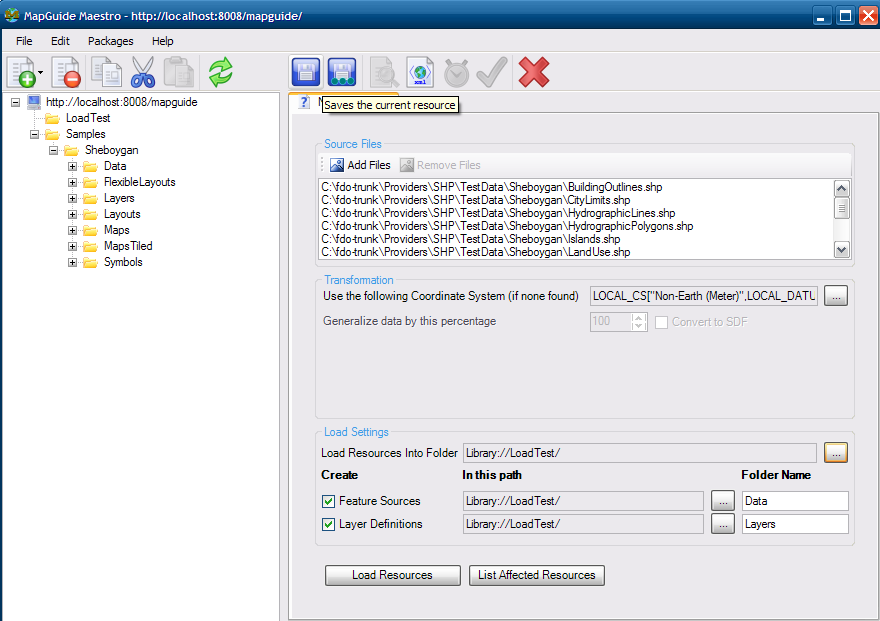
Task: Click the Cut scissors toolbar icon
Action: 143,72
